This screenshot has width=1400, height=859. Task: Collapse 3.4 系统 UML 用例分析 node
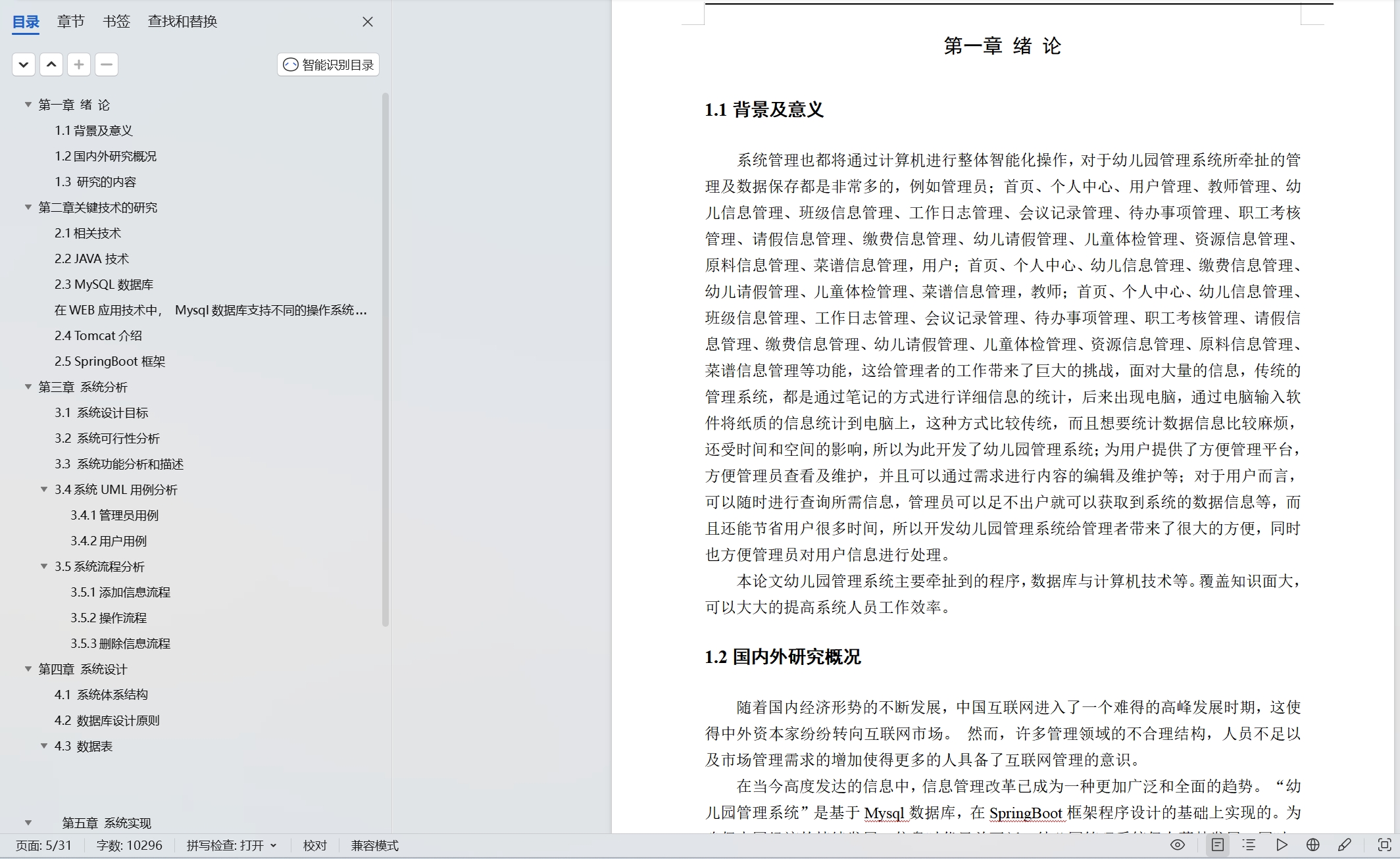click(x=44, y=489)
